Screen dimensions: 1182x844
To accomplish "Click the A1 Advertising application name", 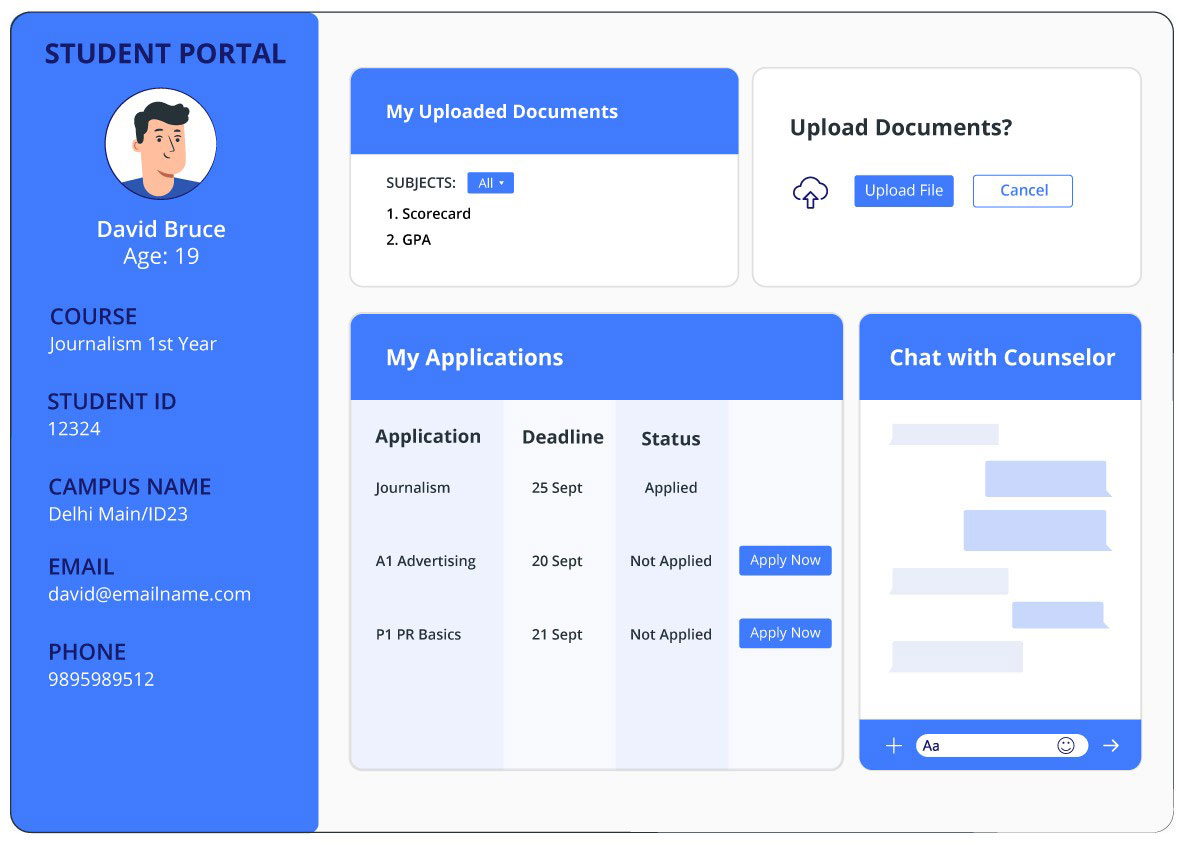I will [x=426, y=561].
